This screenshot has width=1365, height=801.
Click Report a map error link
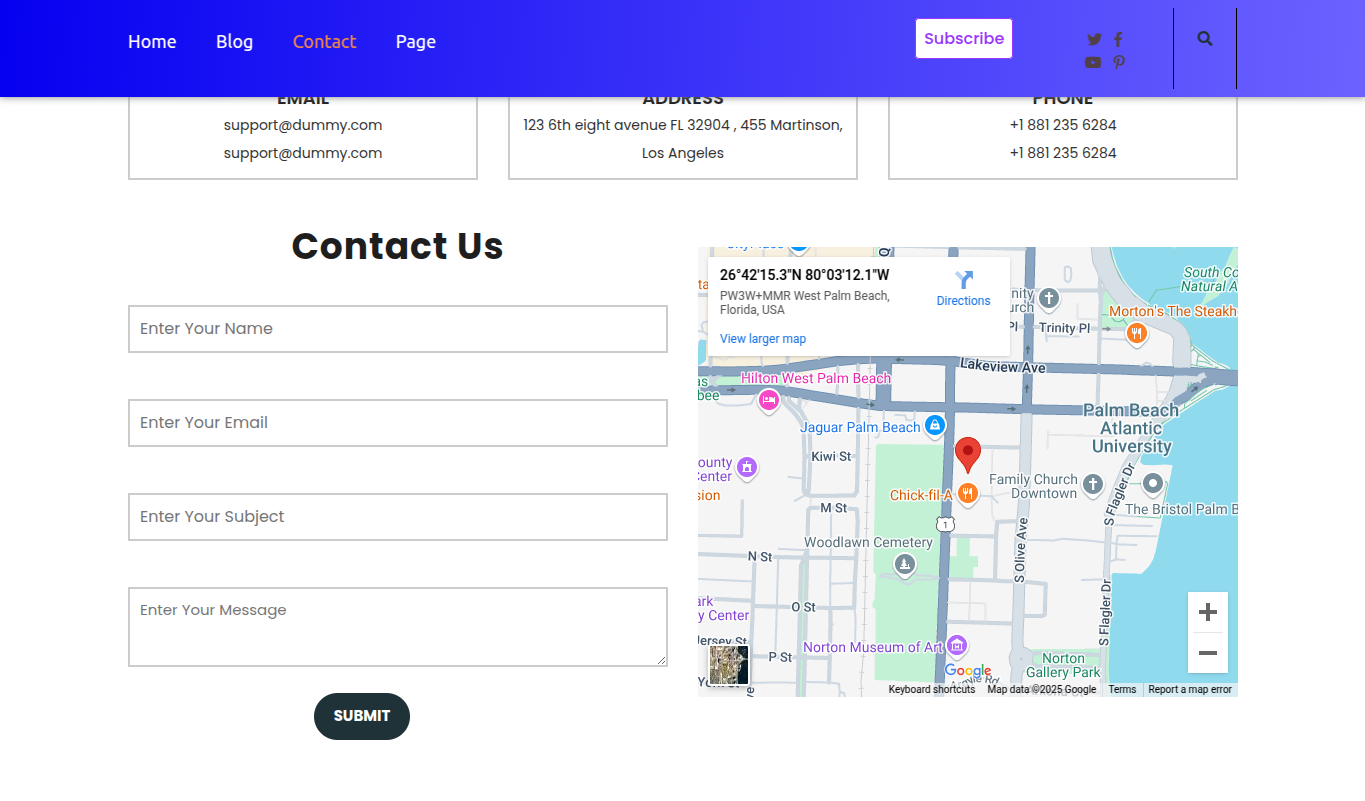1190,689
